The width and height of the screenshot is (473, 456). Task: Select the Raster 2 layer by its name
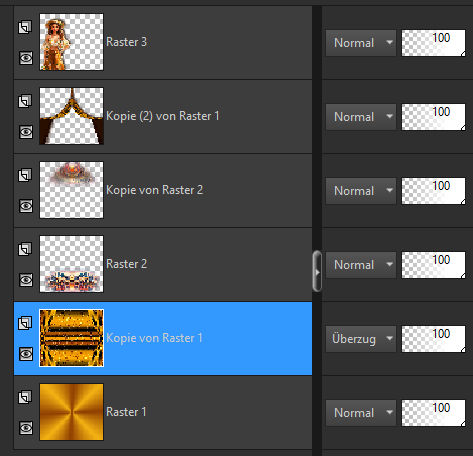127,264
